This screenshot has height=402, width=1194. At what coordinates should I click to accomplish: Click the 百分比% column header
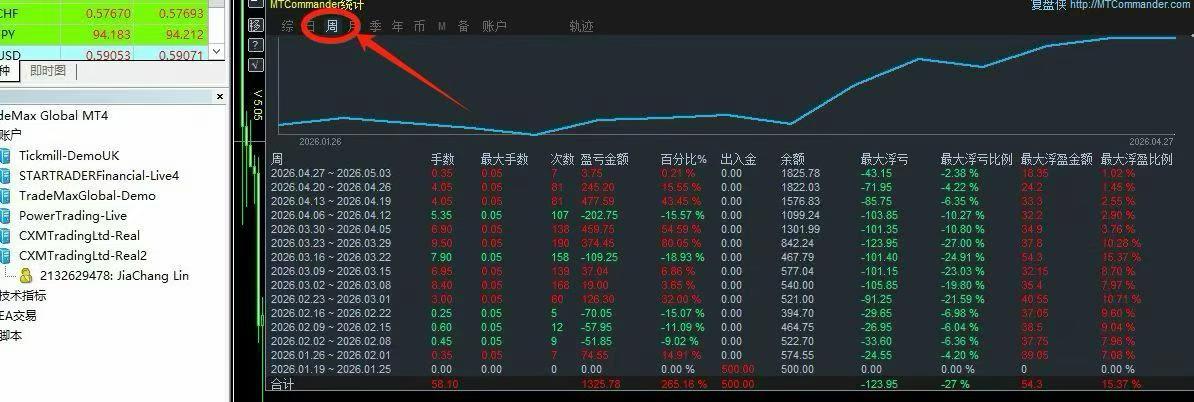(684, 159)
